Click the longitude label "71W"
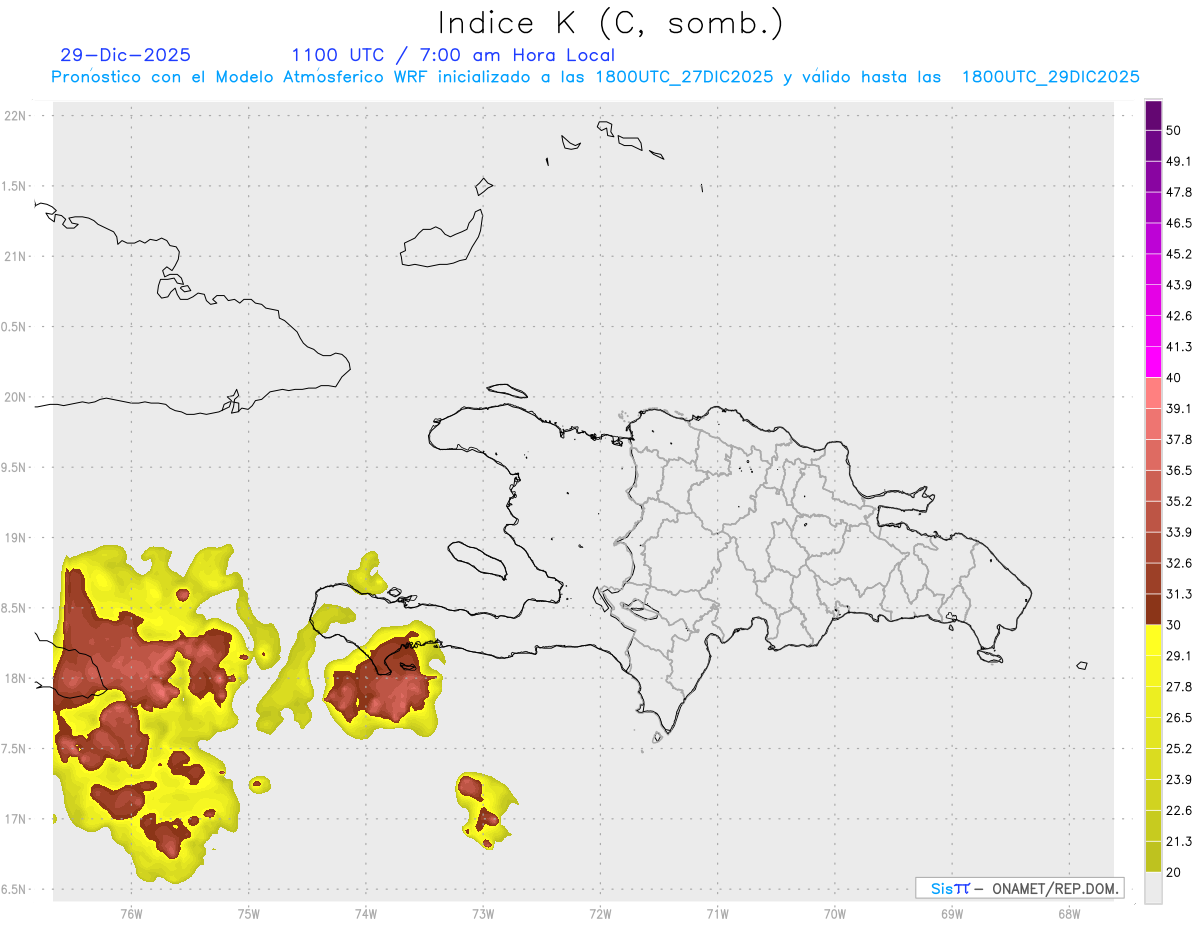Screen dimensions: 1200x927 pyautogui.click(x=717, y=914)
